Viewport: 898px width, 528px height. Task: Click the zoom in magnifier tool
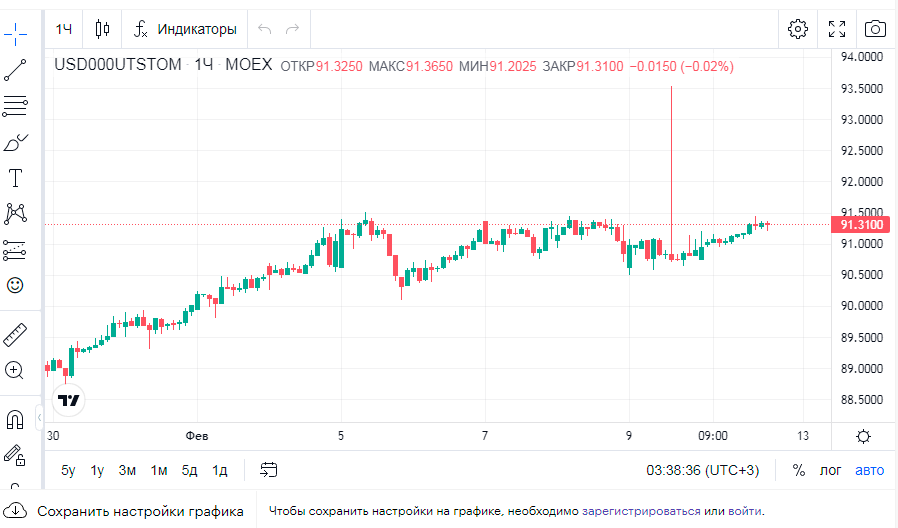pyautogui.click(x=15, y=370)
